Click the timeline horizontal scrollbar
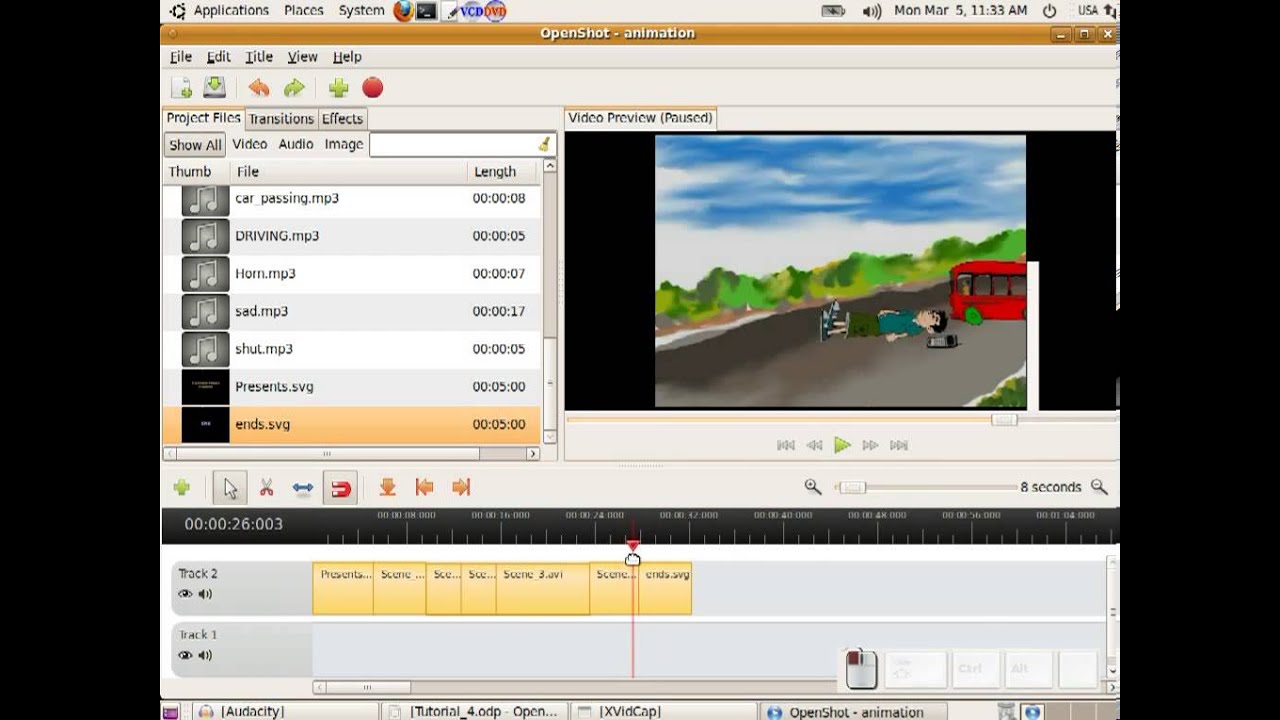Image resolution: width=1280 pixels, height=720 pixels. tap(367, 687)
